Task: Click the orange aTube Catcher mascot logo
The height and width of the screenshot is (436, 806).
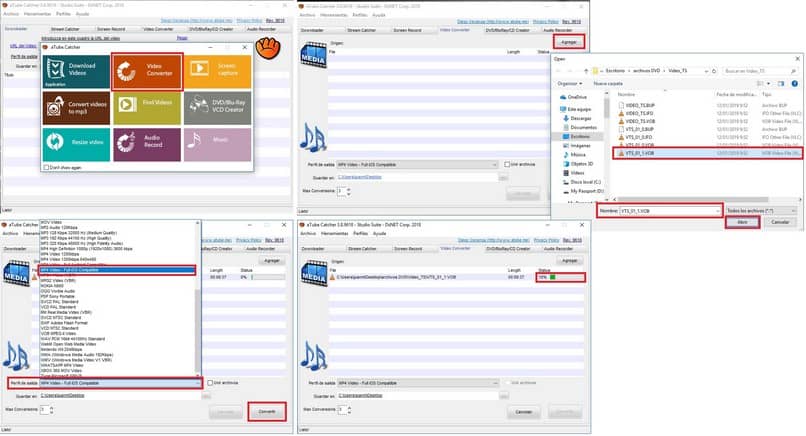Action: click(x=268, y=48)
